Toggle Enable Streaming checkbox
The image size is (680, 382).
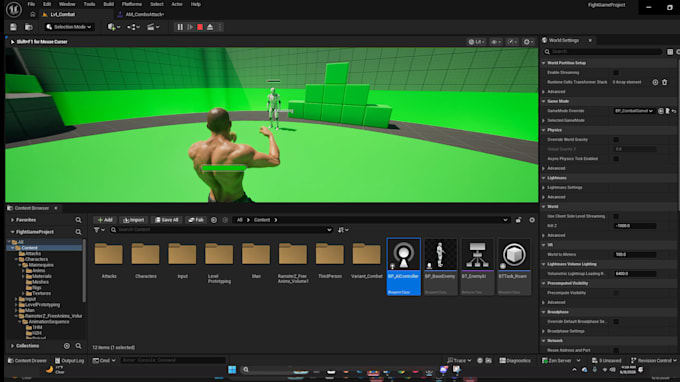tap(616, 72)
